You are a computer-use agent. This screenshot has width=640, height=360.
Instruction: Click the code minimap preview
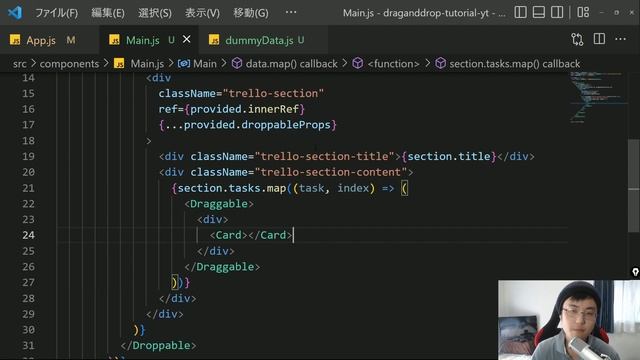click(x=598, y=97)
